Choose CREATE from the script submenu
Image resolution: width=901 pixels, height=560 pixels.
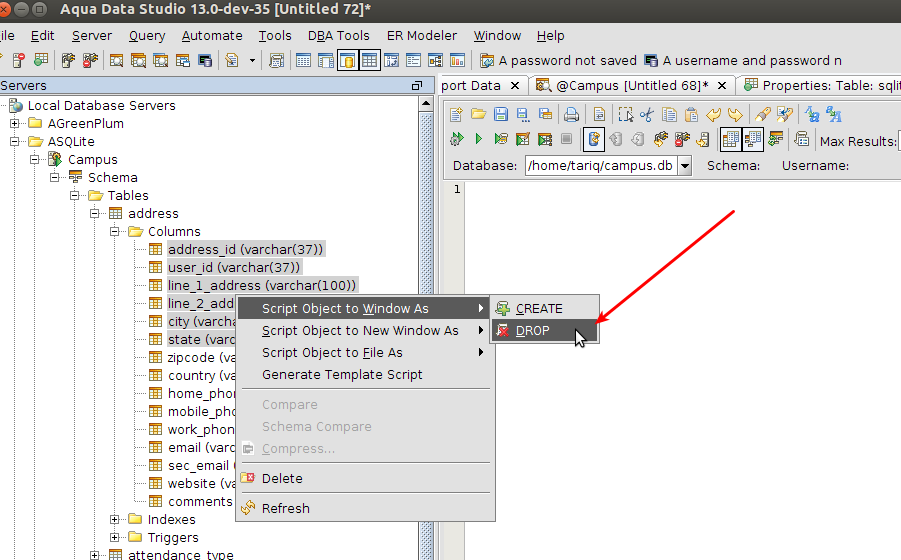point(545,308)
